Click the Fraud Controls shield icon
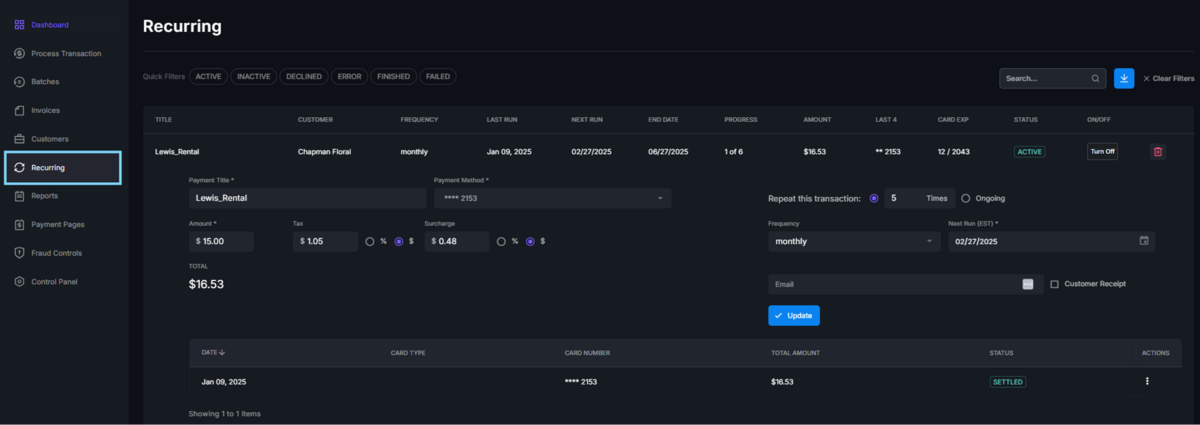This screenshot has width=1200, height=425. pyautogui.click(x=20, y=253)
